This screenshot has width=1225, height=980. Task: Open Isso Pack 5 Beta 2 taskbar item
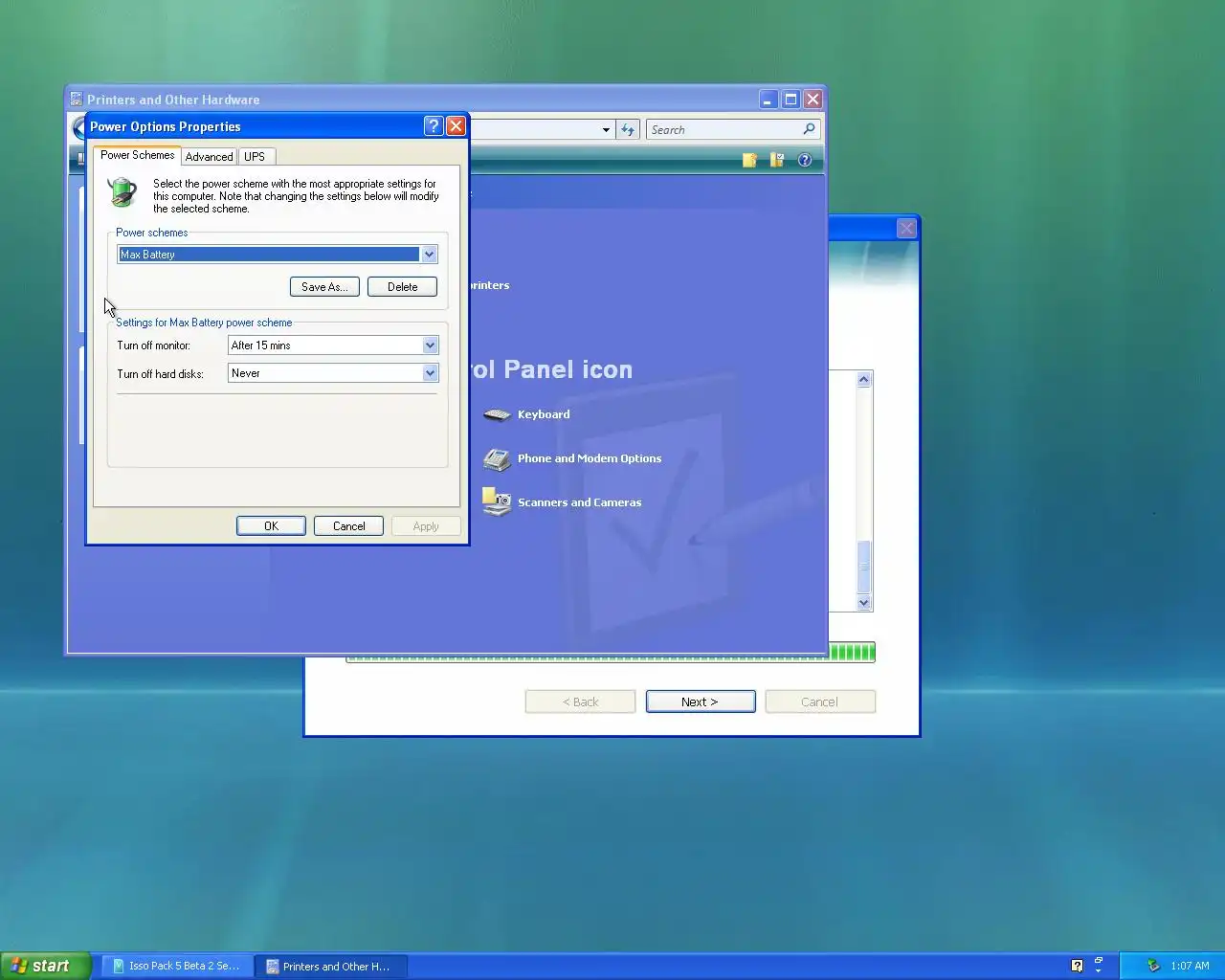pos(176,966)
